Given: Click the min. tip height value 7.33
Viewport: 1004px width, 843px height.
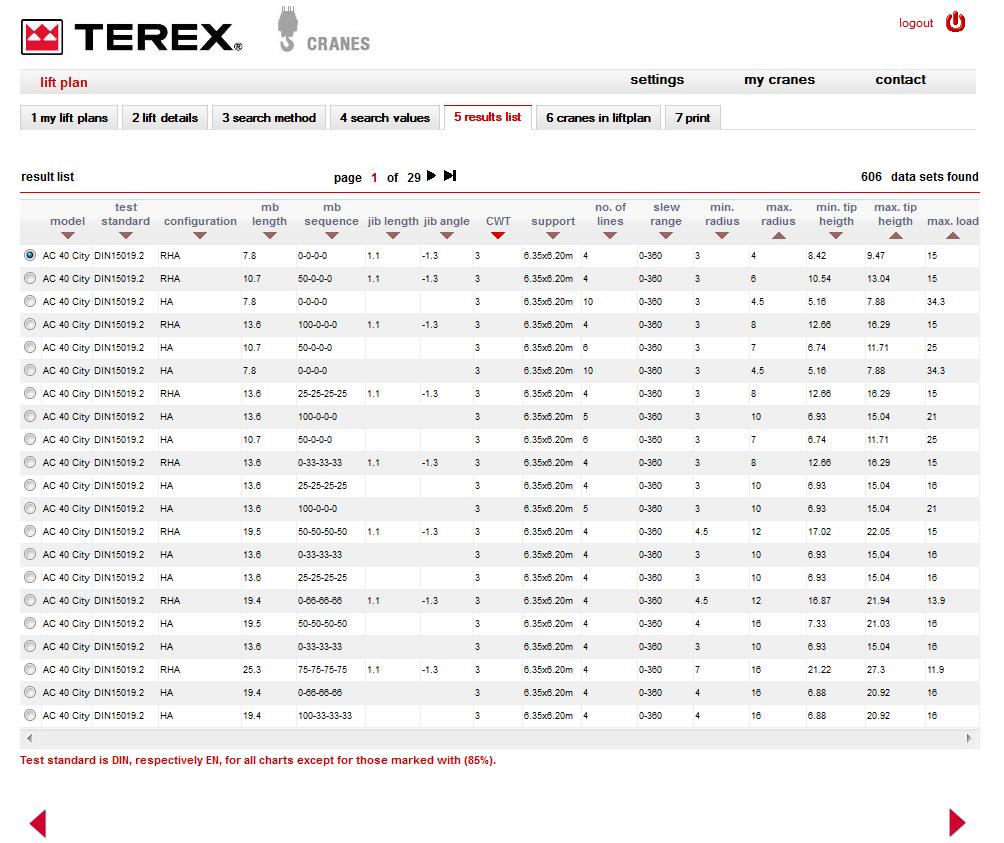Looking at the screenshot, I should coord(817,623).
